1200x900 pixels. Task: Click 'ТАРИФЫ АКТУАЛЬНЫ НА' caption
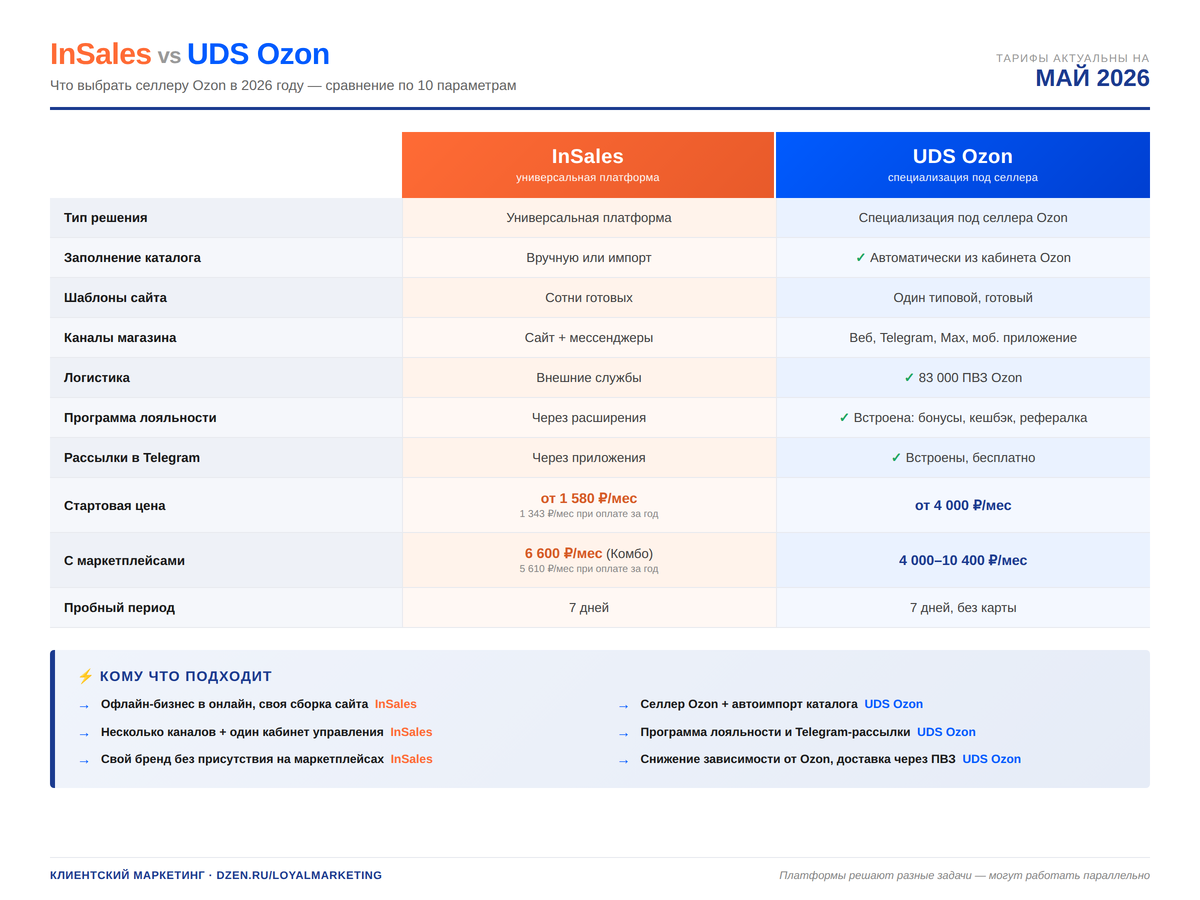pyautogui.click(x=1073, y=58)
